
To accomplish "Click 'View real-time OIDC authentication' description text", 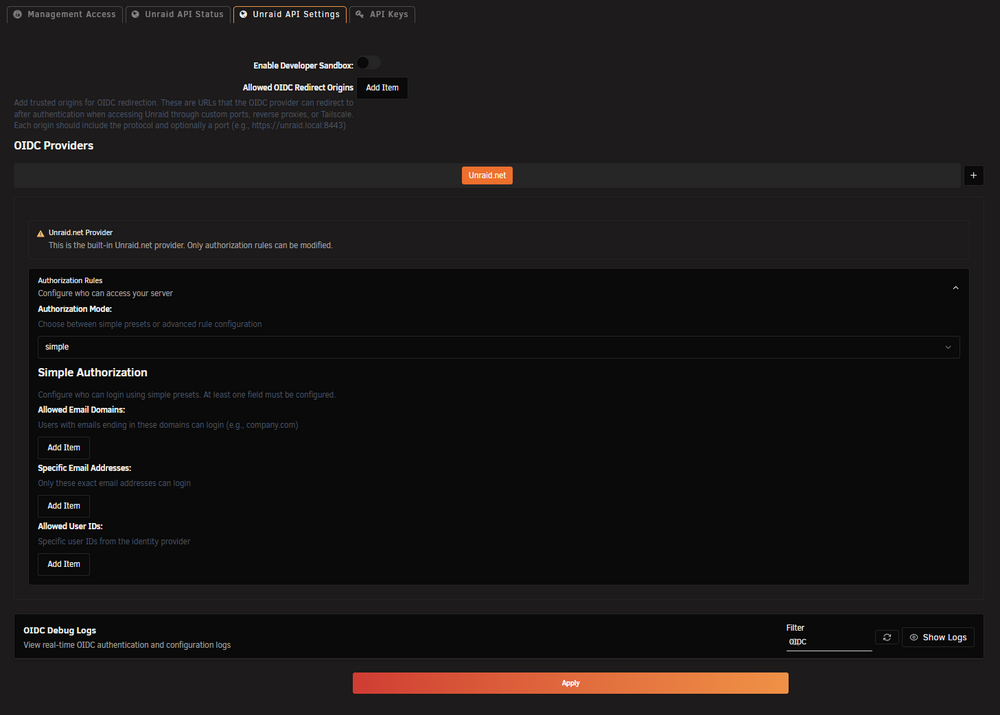I will [x=127, y=645].
